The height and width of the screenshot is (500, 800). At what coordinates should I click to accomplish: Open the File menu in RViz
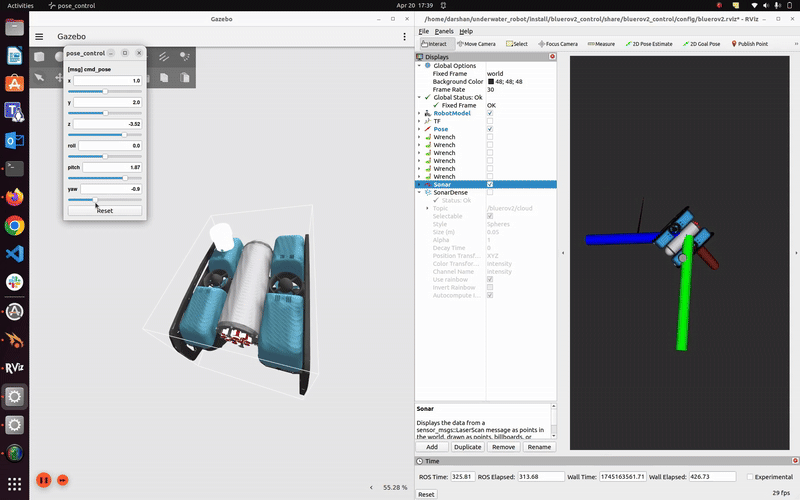point(424,32)
